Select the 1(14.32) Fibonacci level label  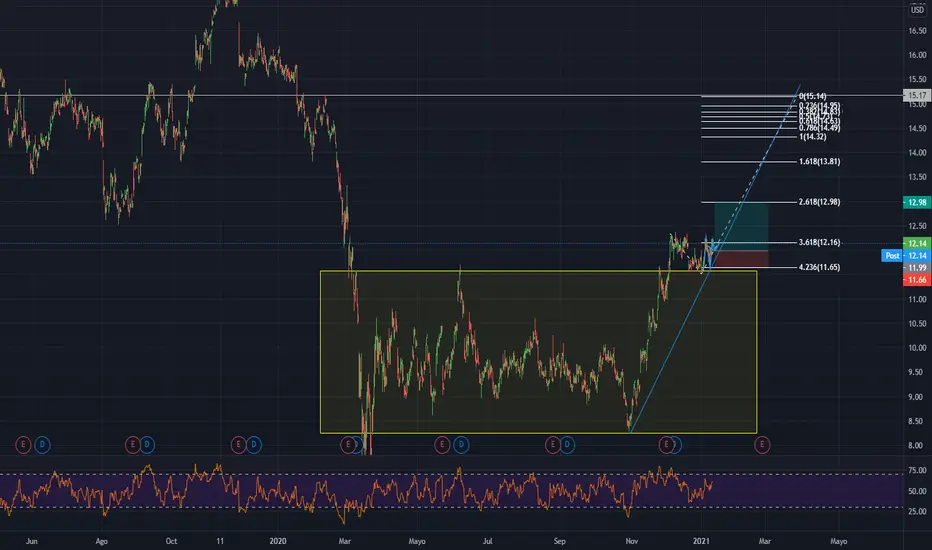813,137
